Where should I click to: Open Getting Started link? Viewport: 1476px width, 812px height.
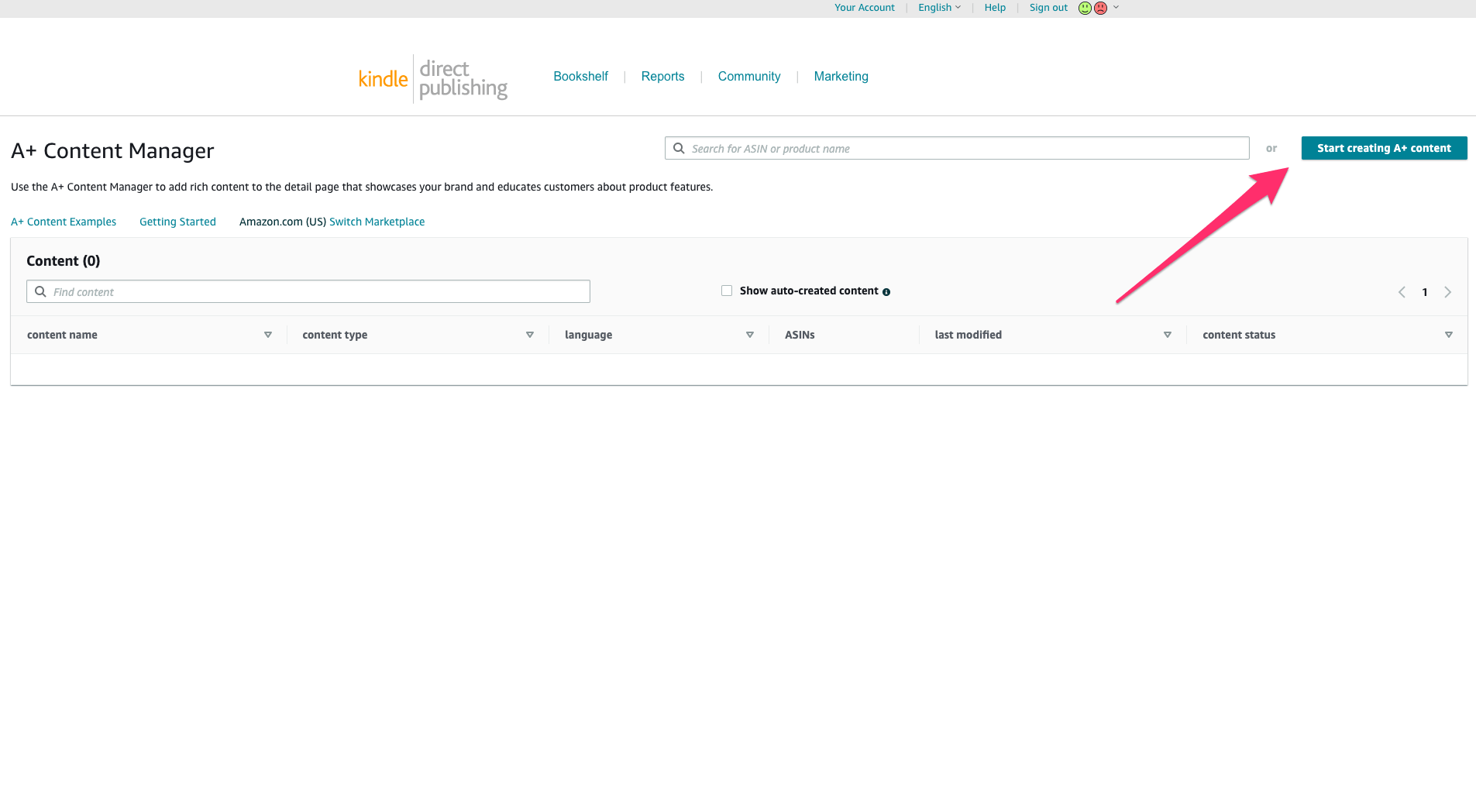click(x=177, y=222)
